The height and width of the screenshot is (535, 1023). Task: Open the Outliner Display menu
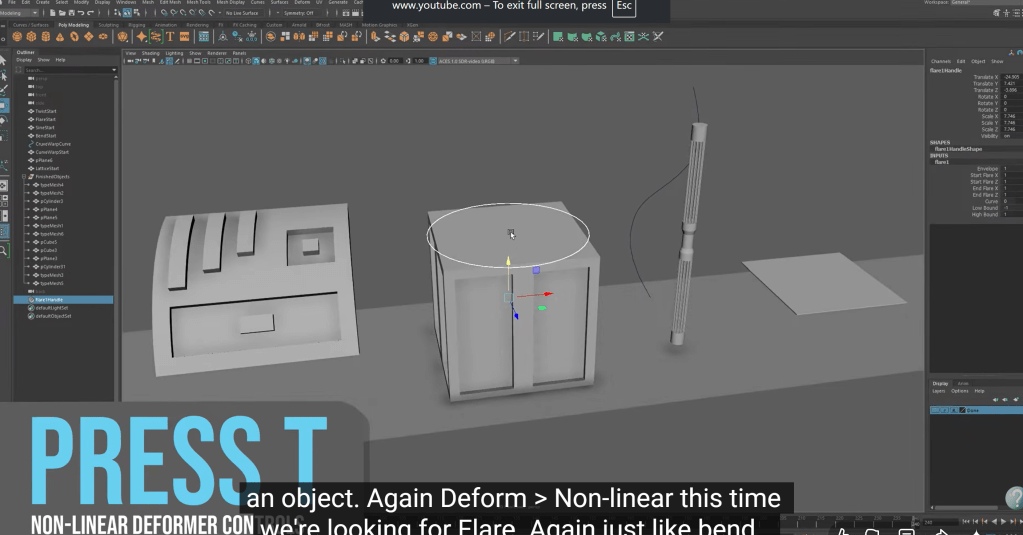pyautogui.click(x=24, y=59)
